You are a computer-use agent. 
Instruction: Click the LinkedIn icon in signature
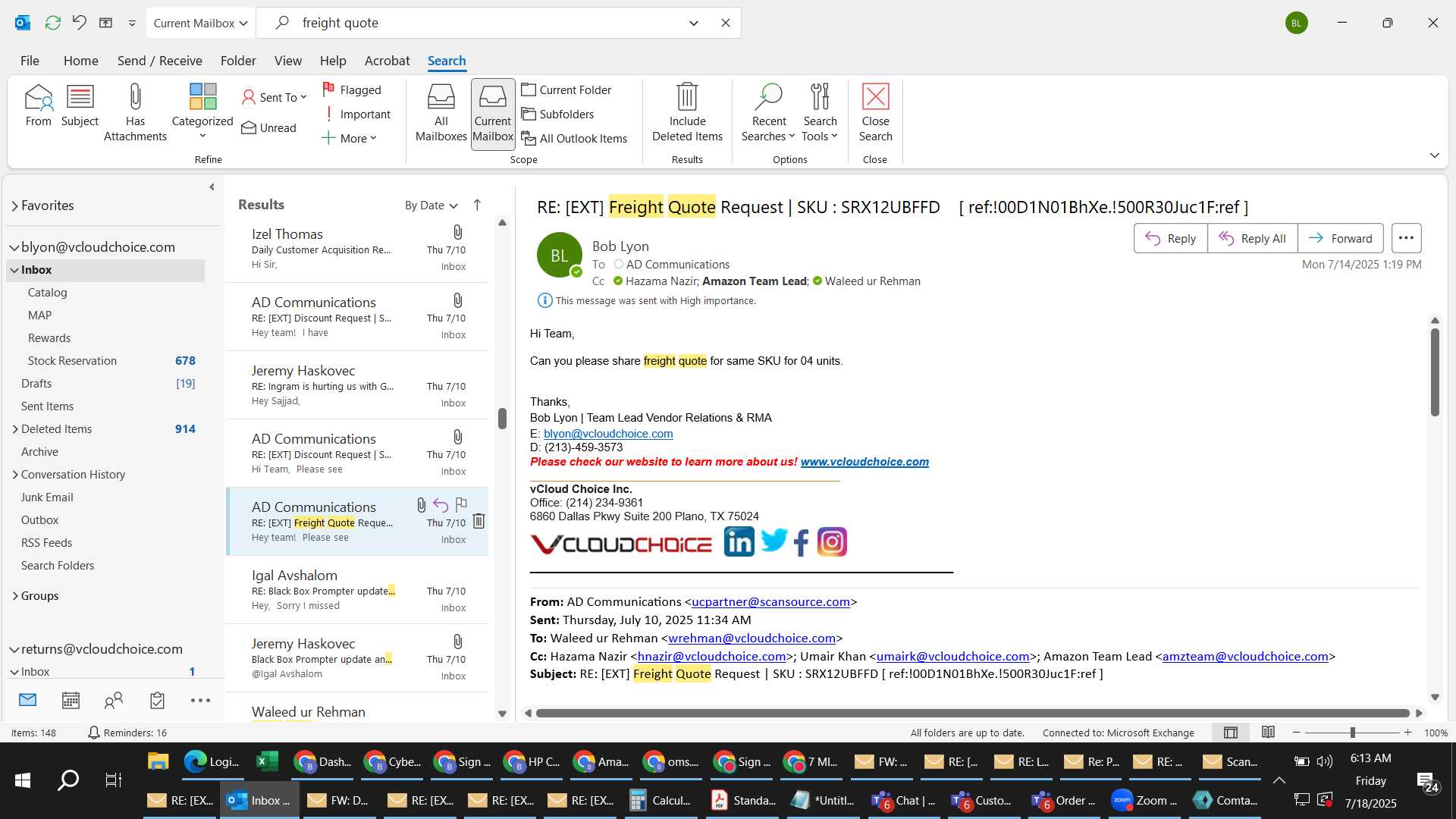[739, 542]
